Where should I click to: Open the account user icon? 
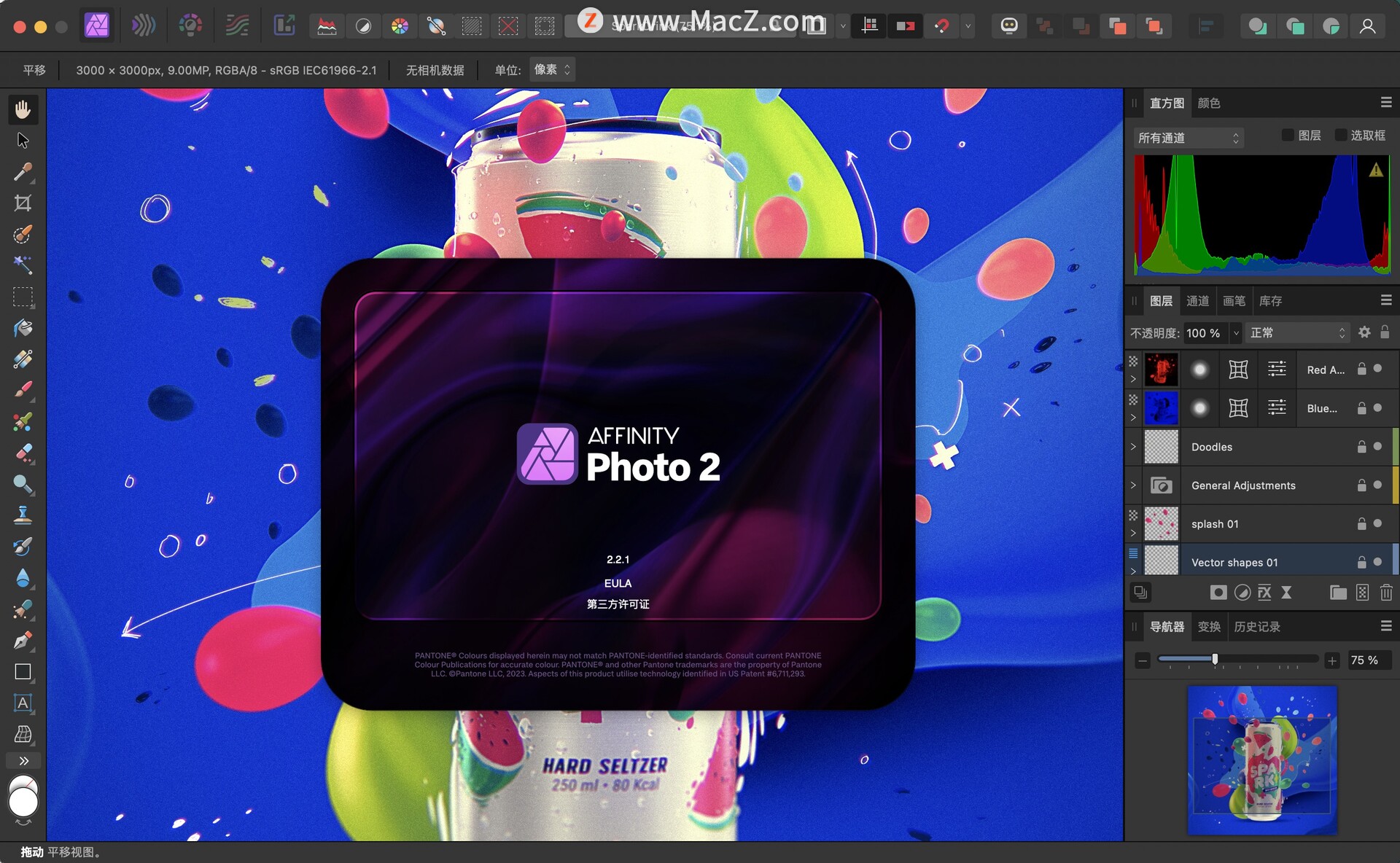click(1367, 27)
